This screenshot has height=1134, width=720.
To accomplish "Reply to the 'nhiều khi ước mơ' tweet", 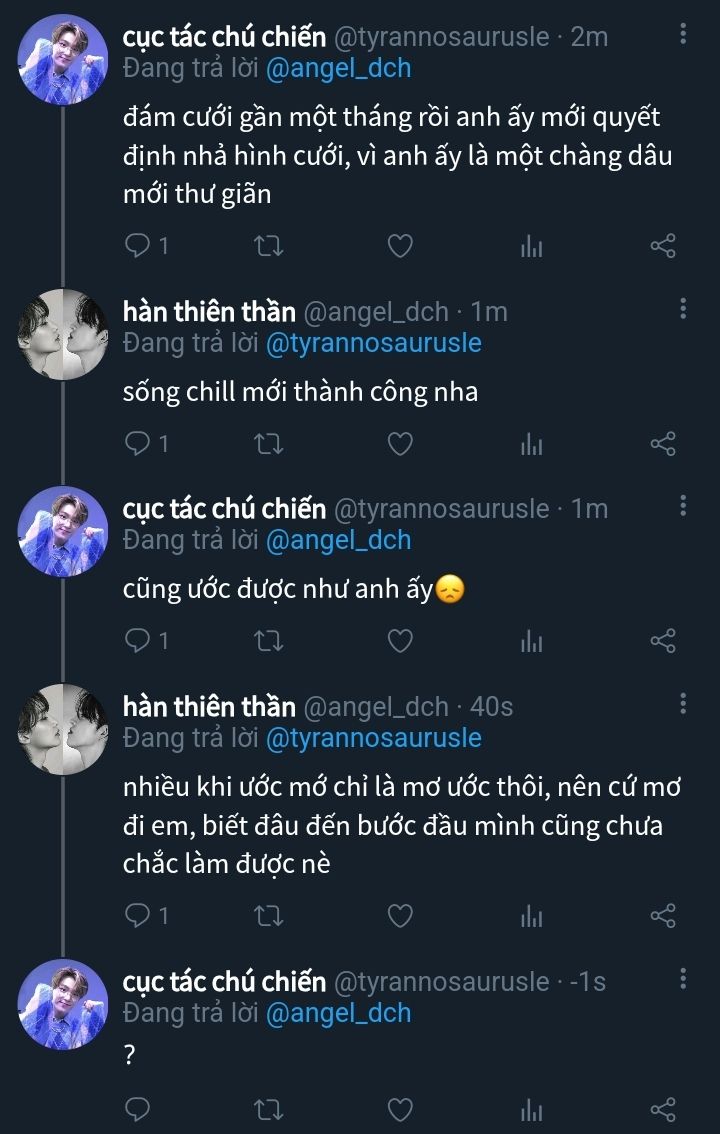I will pos(139,915).
